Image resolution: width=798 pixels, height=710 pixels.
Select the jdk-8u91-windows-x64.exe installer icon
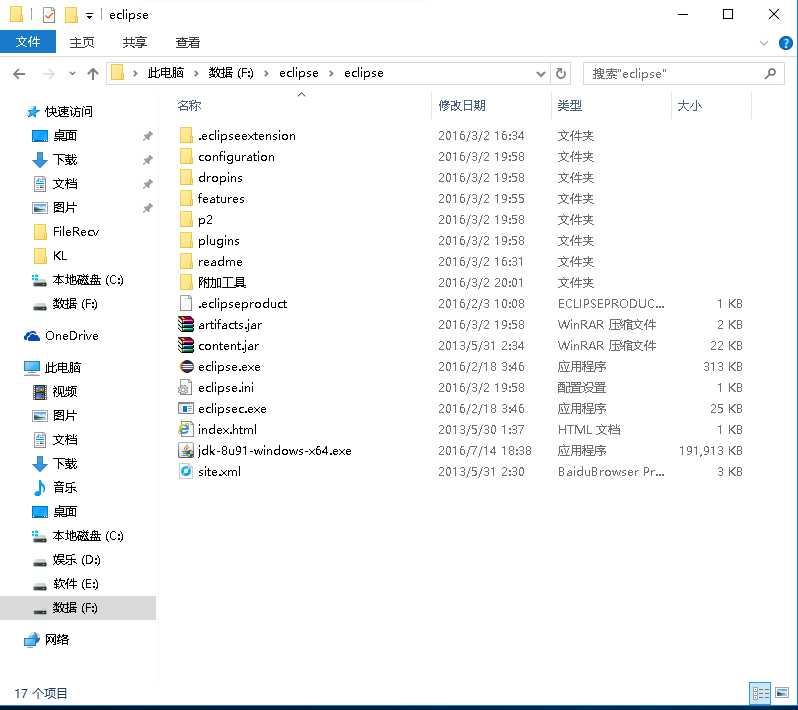point(186,450)
